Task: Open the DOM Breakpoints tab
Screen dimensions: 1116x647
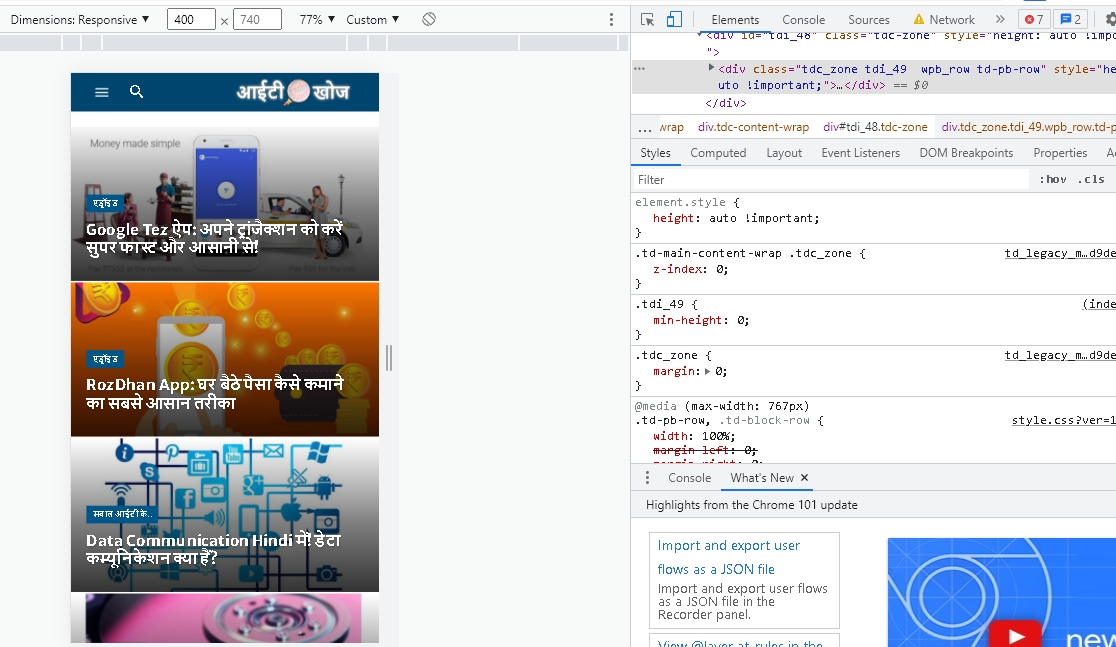Action: coord(966,153)
